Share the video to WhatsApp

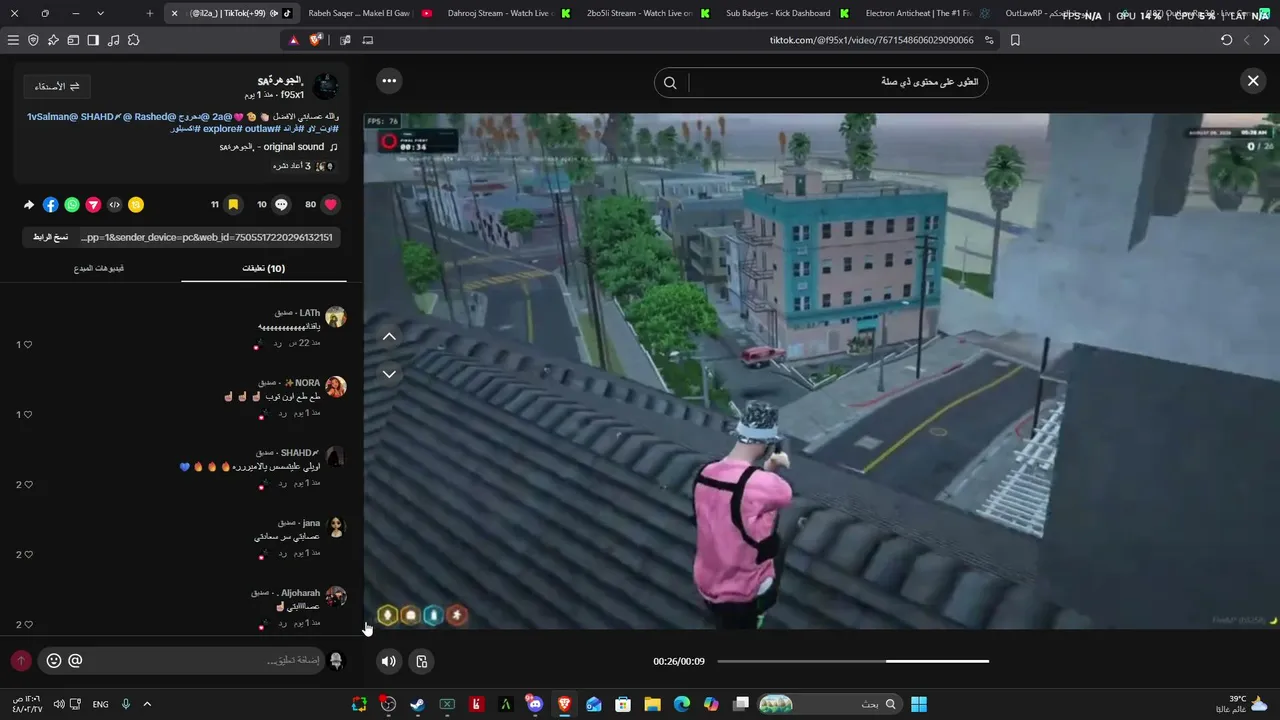72,205
